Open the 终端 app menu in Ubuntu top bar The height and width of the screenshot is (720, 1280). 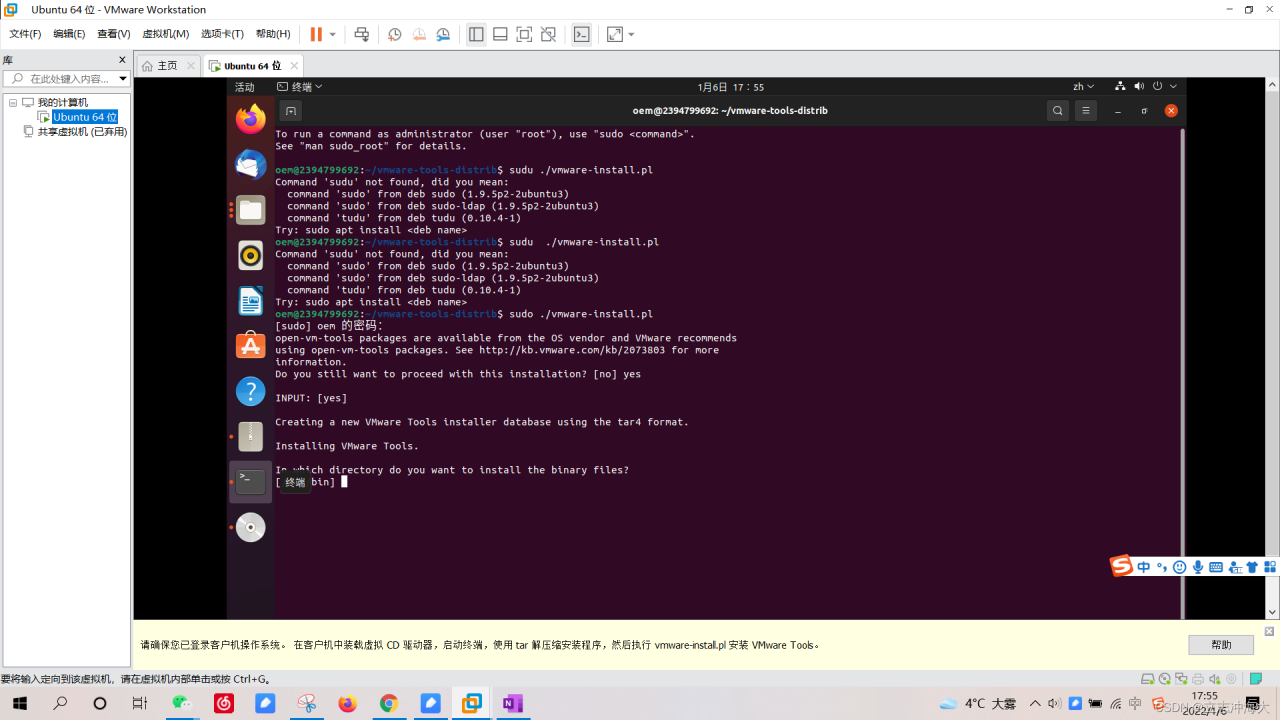click(x=299, y=87)
